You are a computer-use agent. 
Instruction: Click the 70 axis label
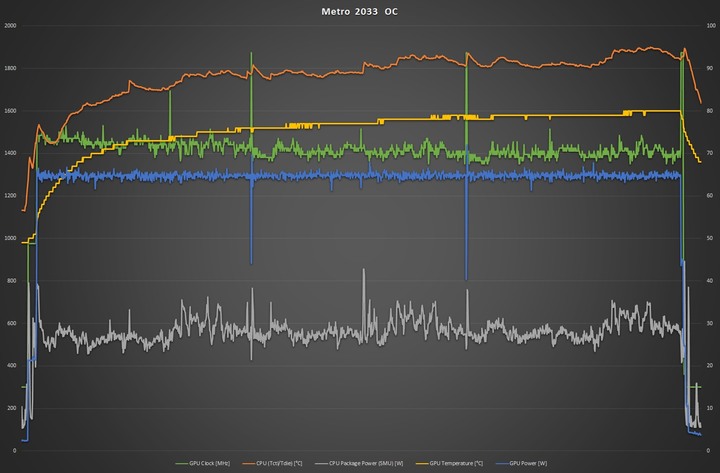[x=709, y=153]
